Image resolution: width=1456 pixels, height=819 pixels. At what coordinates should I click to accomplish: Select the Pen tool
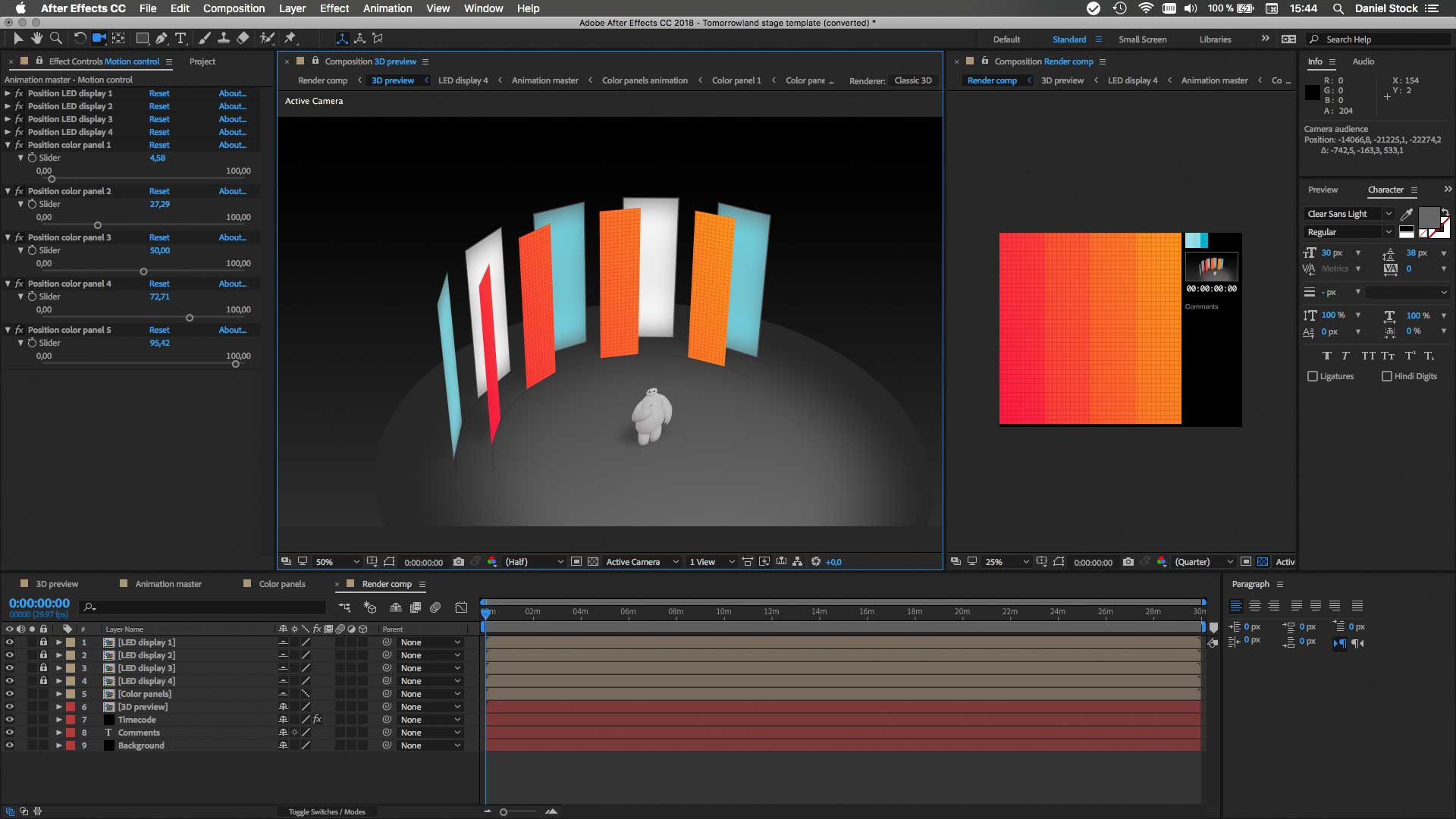pyautogui.click(x=162, y=38)
